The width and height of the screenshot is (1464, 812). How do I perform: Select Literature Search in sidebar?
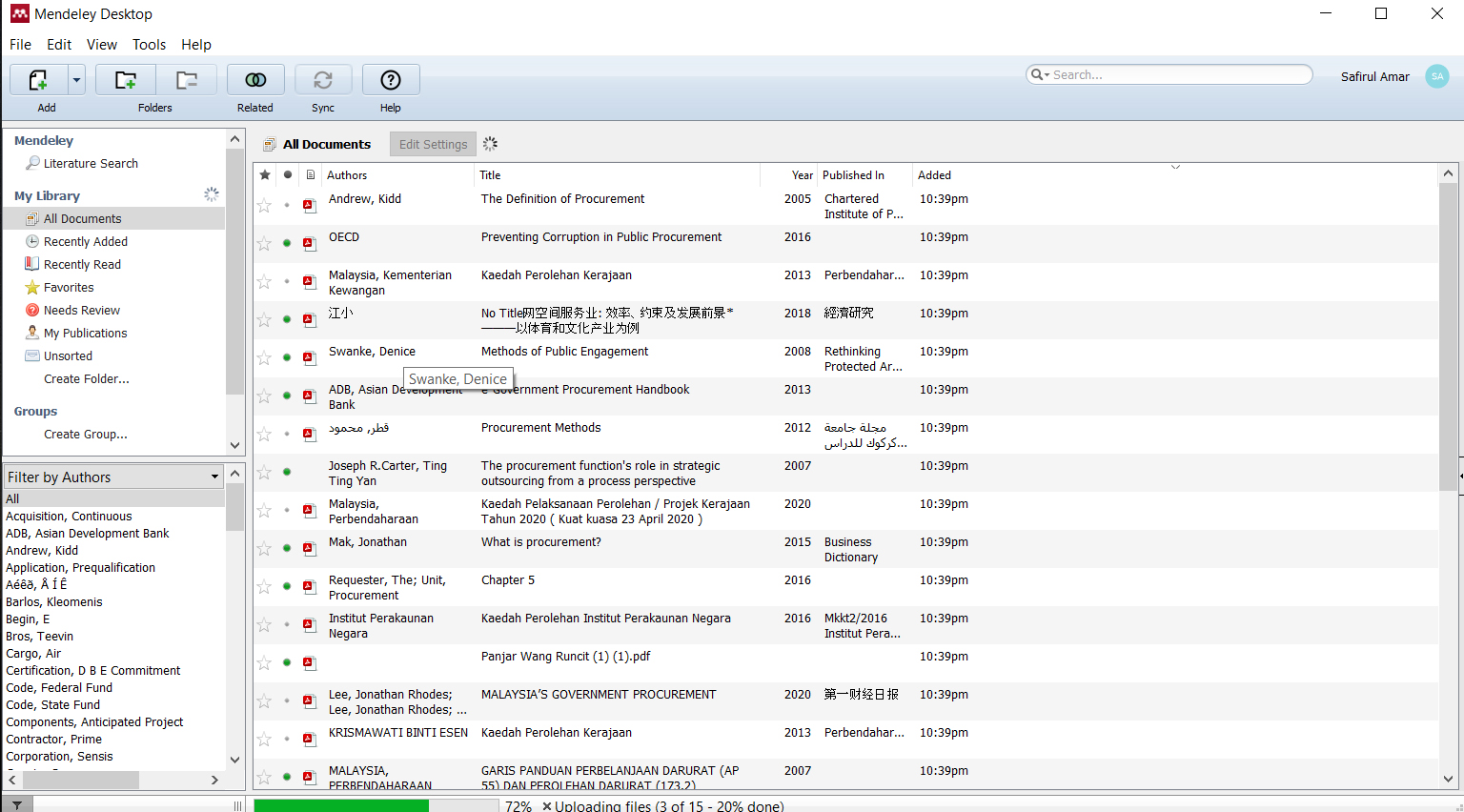click(91, 164)
